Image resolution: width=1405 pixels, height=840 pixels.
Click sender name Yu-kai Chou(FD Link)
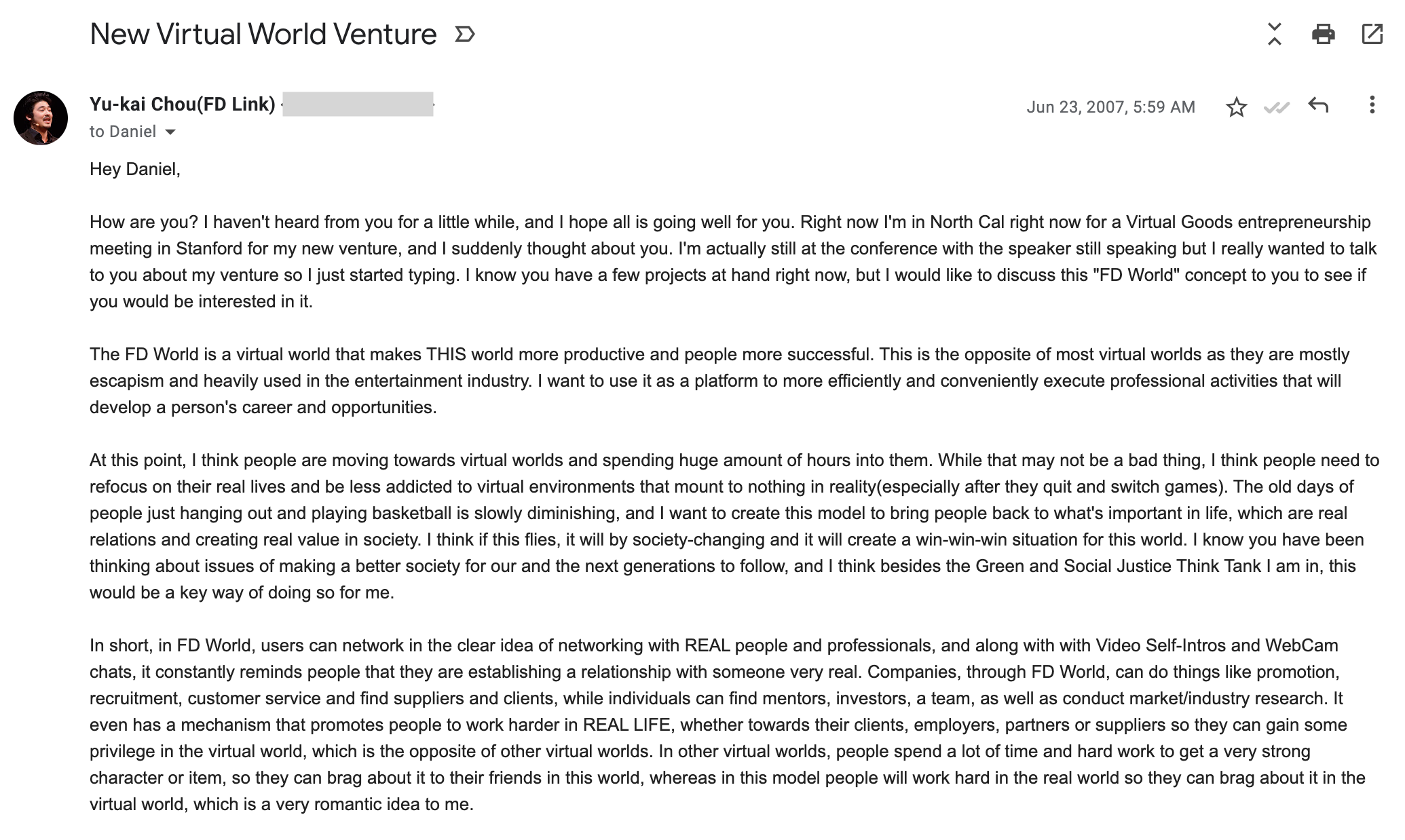[182, 104]
